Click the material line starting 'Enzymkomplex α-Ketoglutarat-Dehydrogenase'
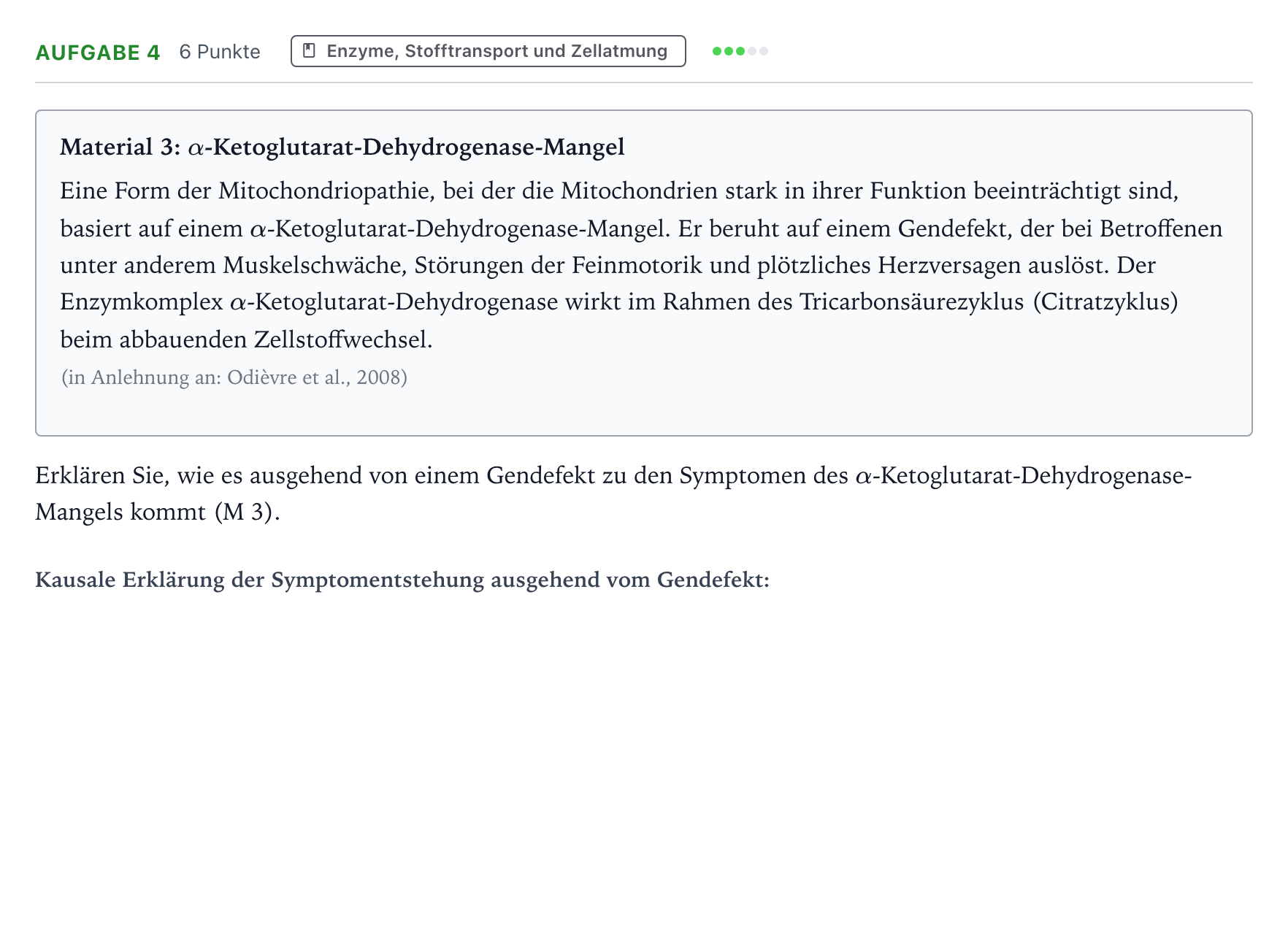The height and width of the screenshot is (949, 1288). click(x=619, y=302)
